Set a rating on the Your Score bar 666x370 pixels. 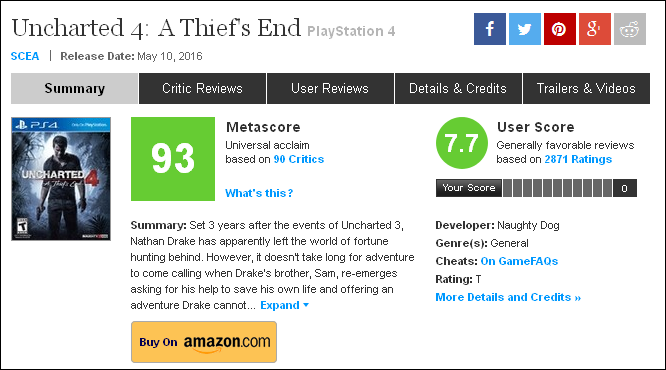(x=558, y=188)
